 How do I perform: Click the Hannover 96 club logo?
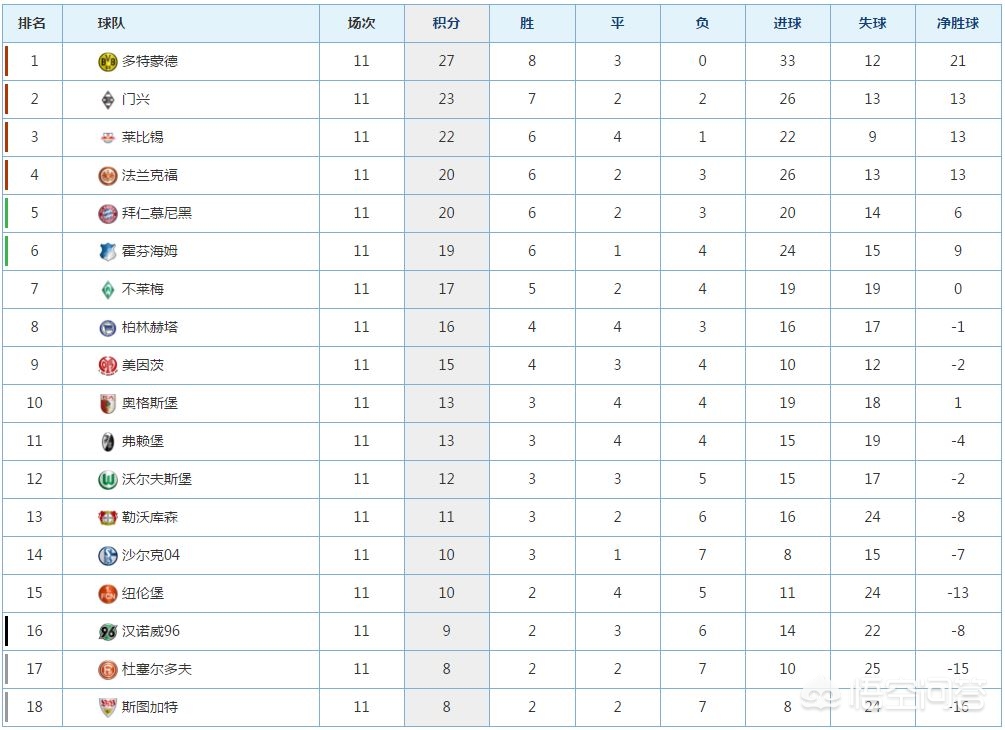click(x=108, y=631)
